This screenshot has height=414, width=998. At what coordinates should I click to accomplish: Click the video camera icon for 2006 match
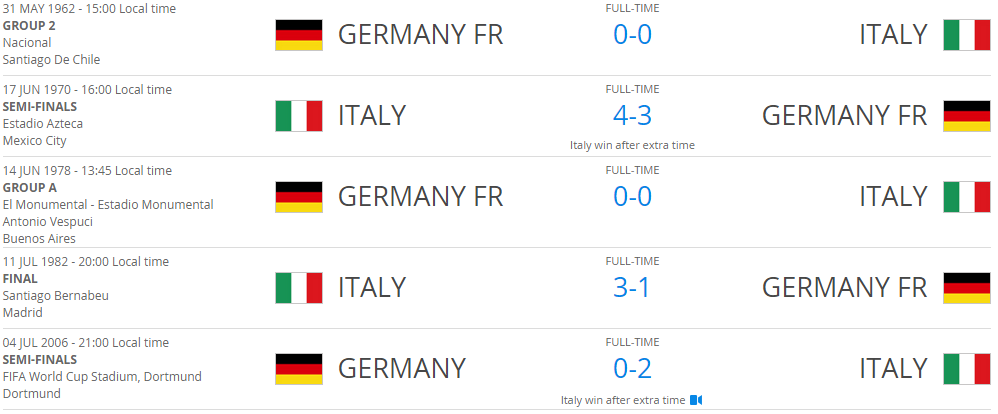[x=696, y=400]
